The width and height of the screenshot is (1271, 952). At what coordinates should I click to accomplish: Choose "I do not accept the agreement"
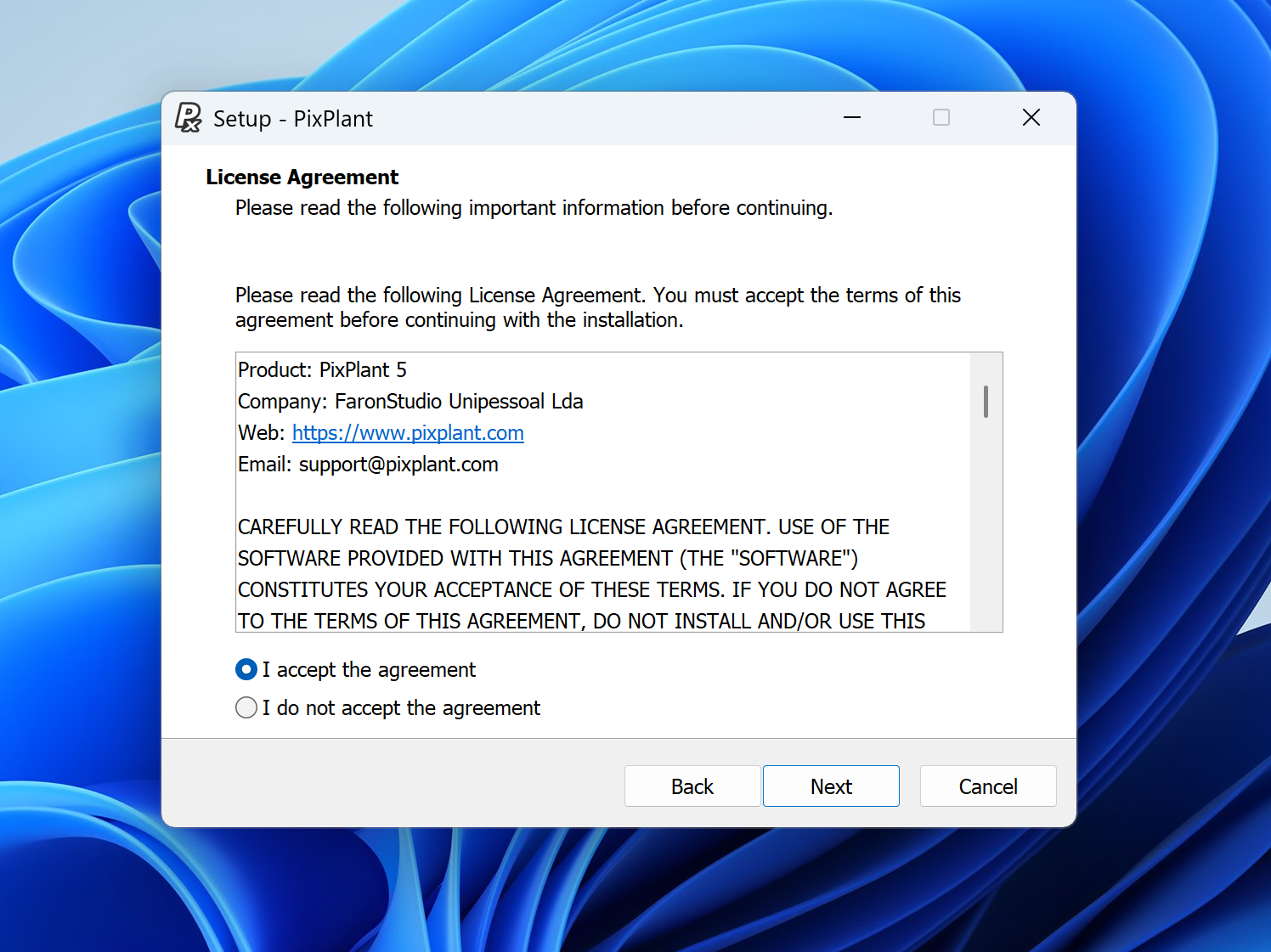[246, 707]
